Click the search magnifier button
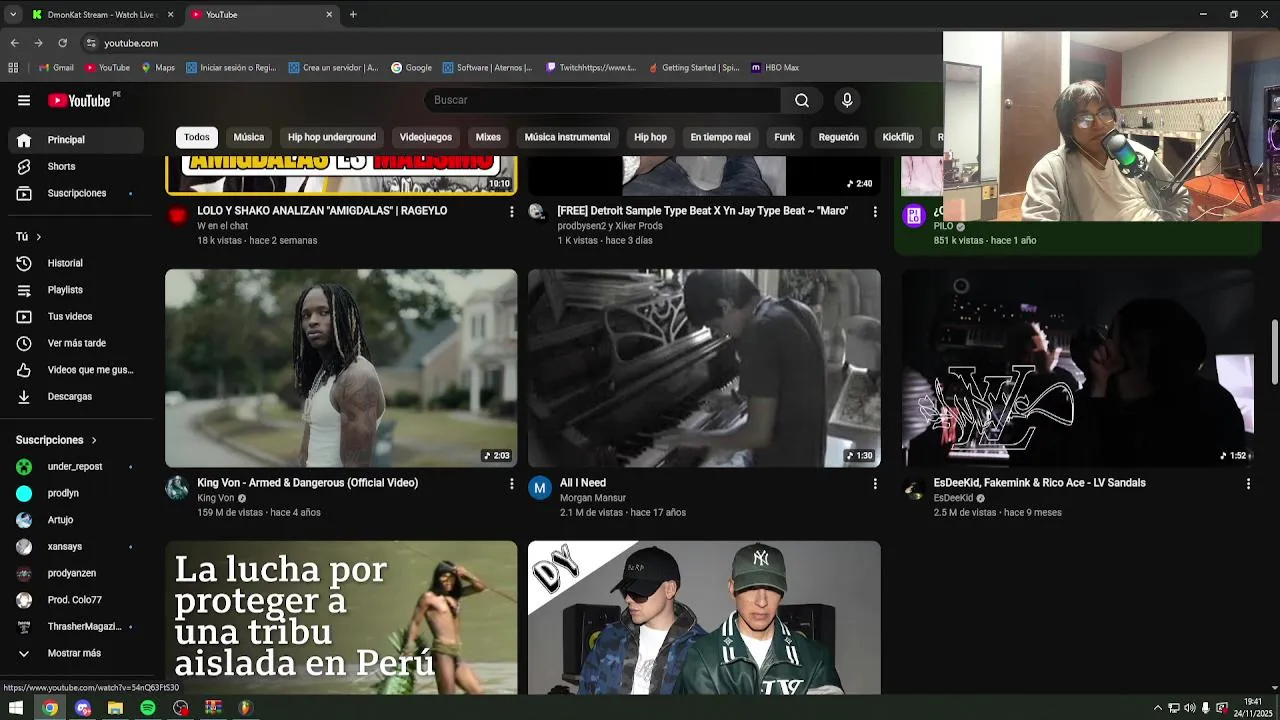 click(802, 100)
